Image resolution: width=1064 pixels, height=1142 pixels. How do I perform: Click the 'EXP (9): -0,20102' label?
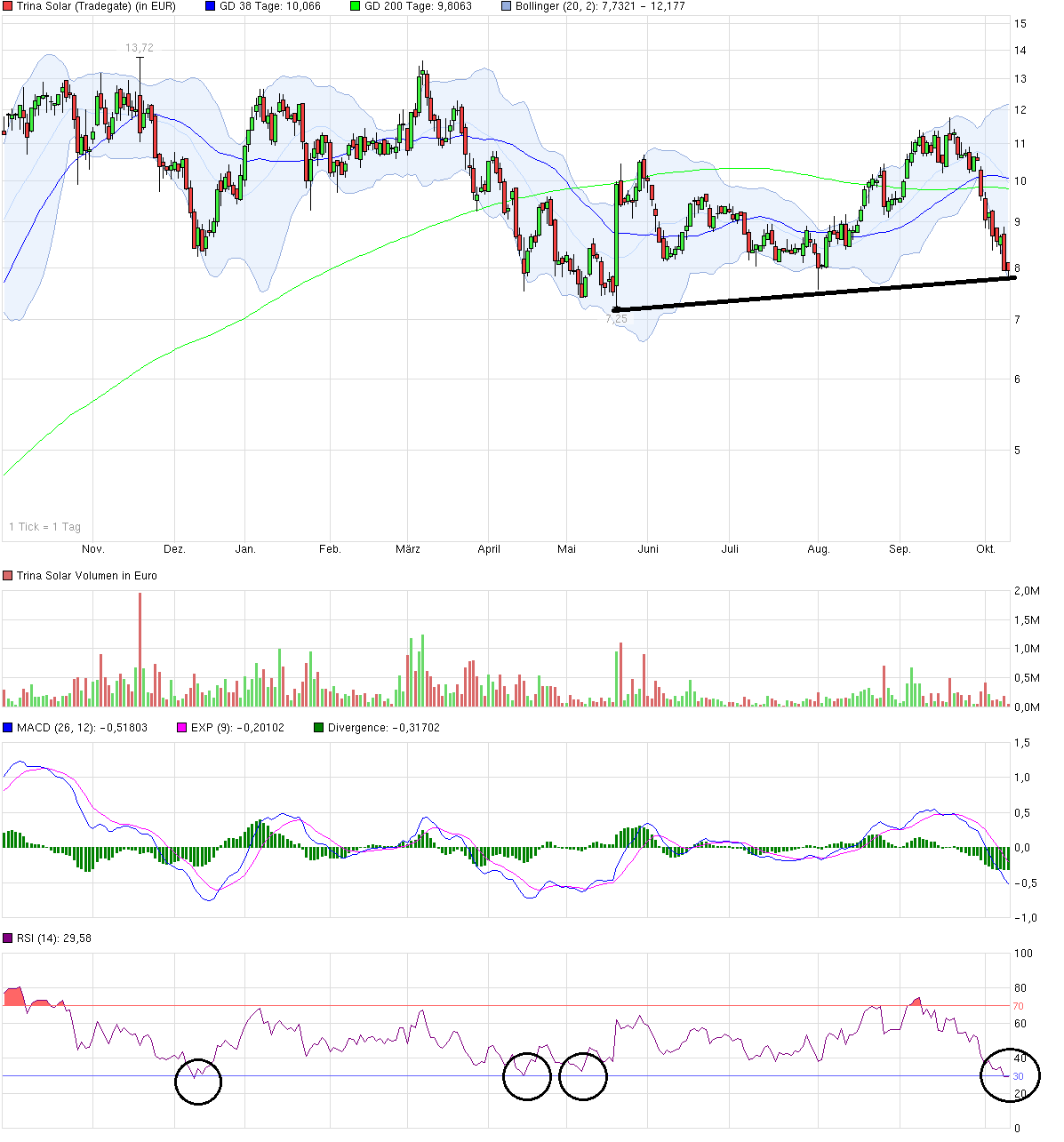(238, 728)
